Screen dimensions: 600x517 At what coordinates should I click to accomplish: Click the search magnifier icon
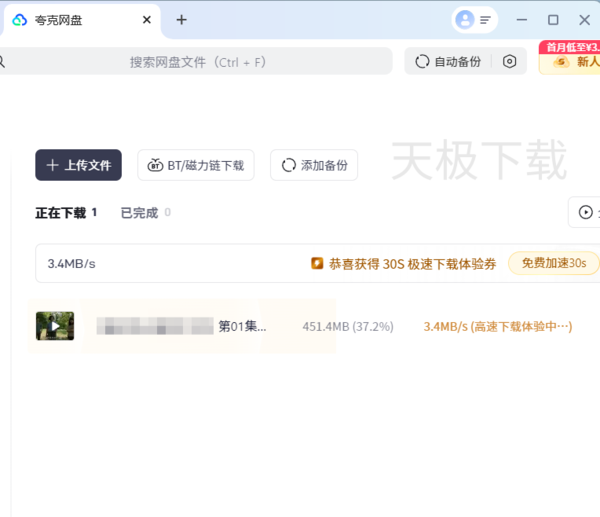(2, 61)
